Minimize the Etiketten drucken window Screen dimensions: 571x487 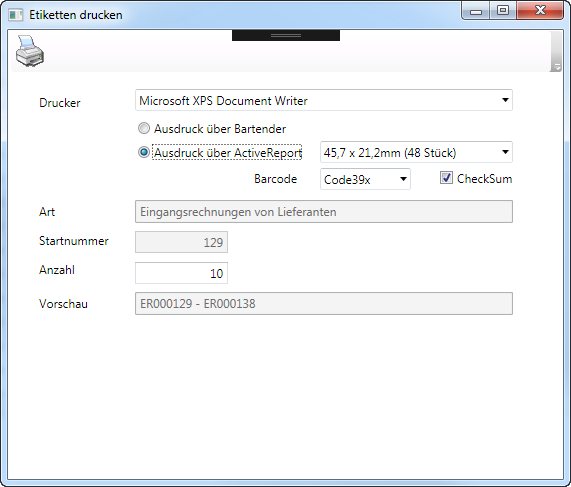[476, 11]
